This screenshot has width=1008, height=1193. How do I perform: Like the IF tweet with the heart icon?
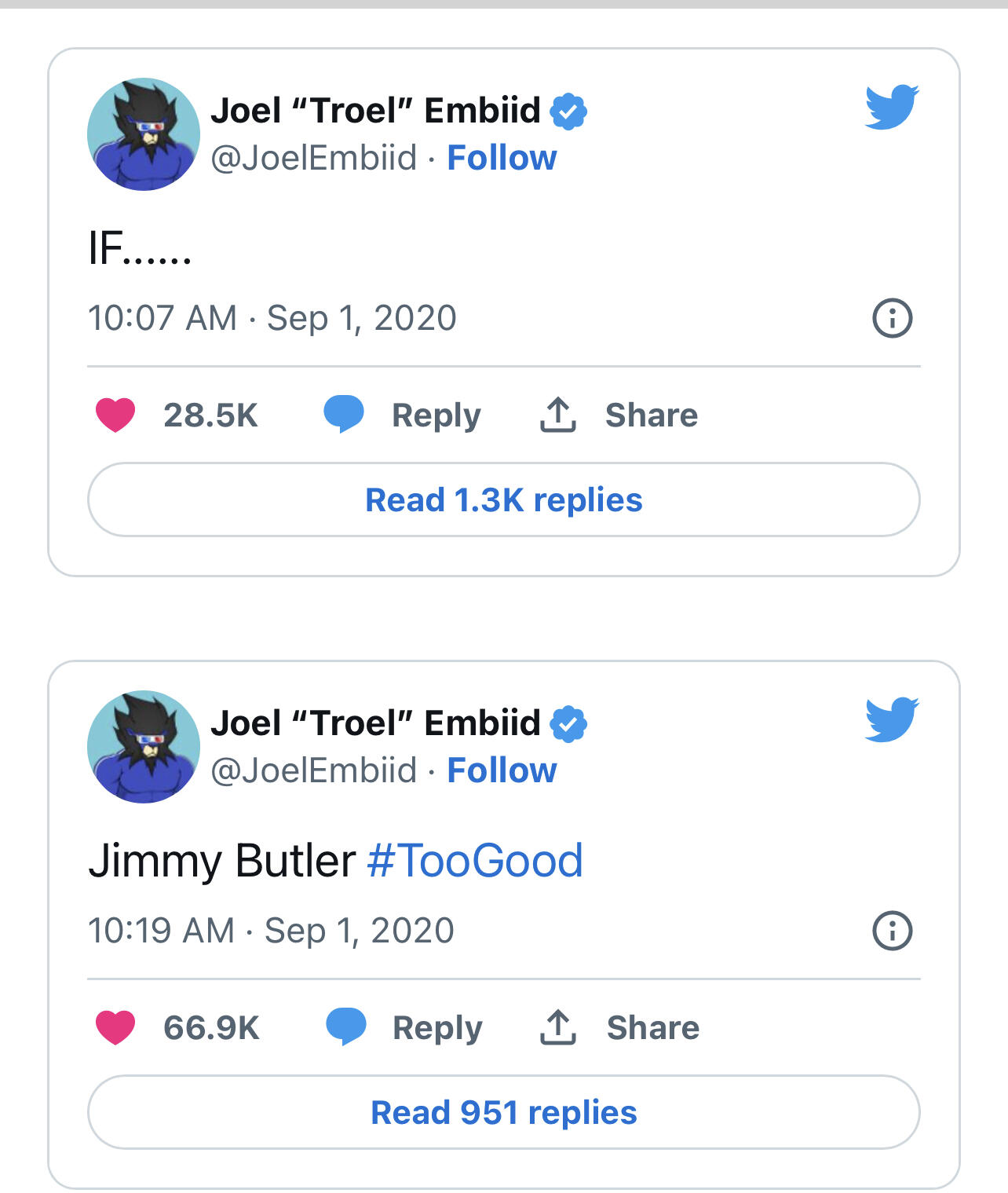(115, 415)
